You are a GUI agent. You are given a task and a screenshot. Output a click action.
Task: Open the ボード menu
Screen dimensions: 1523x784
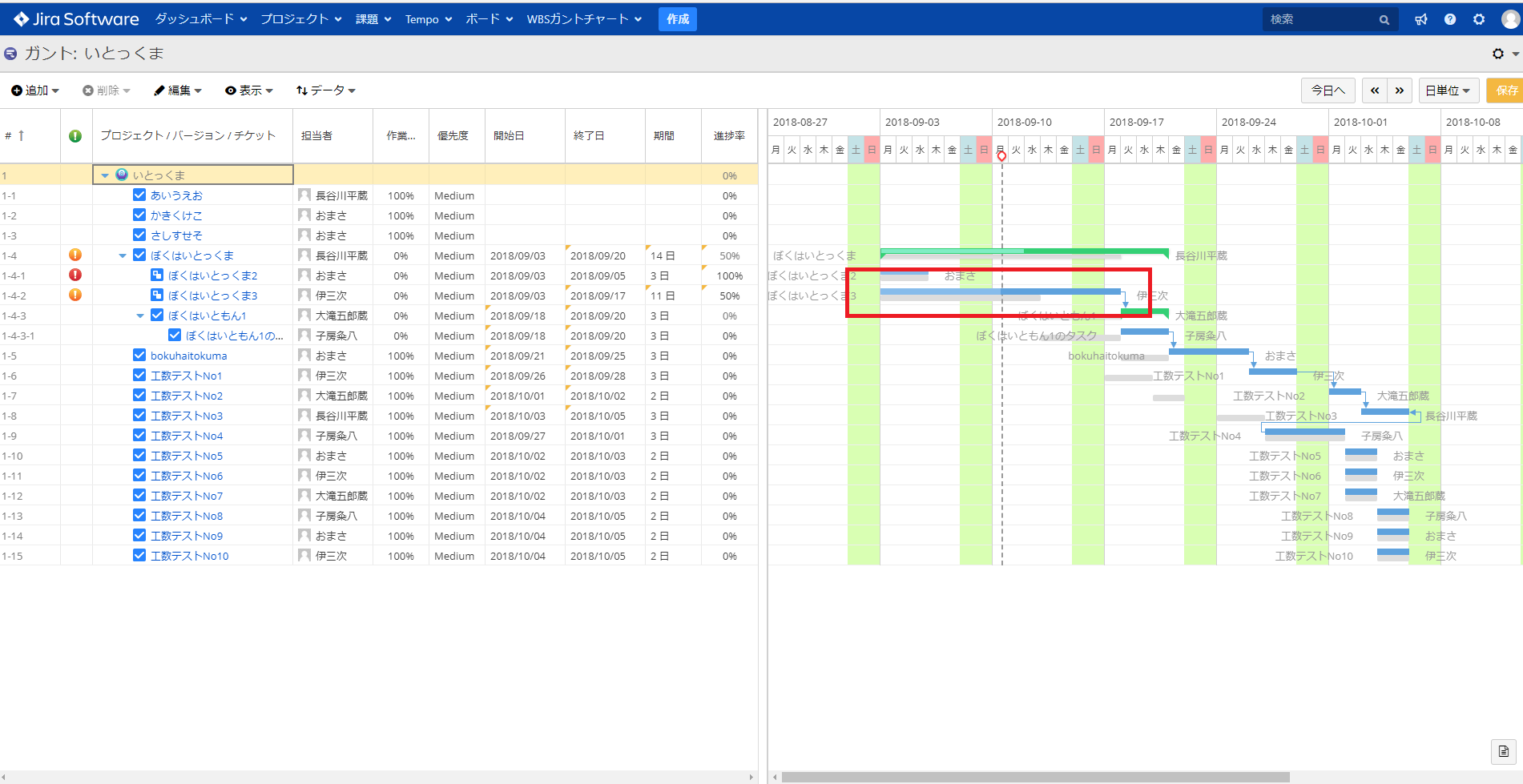tap(490, 19)
